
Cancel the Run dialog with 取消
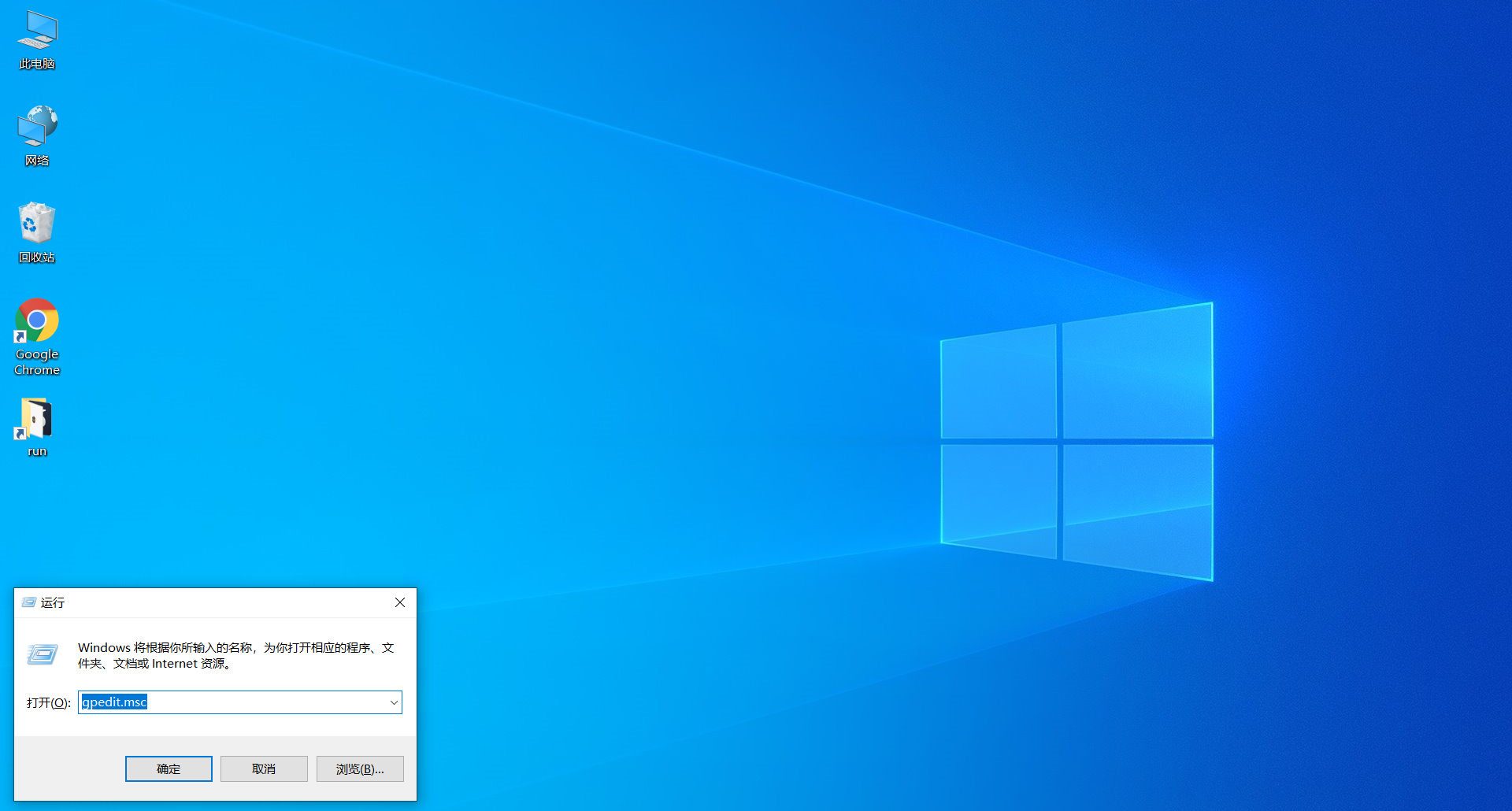click(263, 768)
